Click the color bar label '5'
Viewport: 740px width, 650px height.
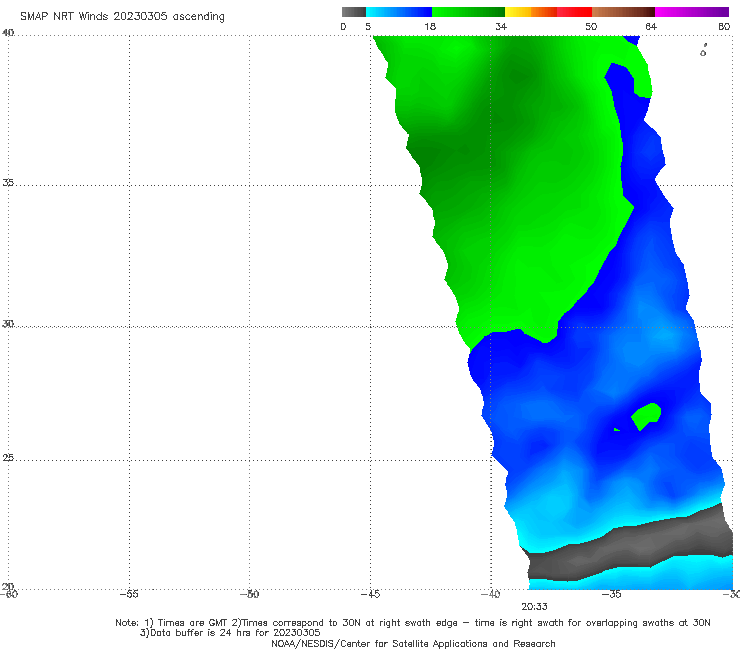click(368, 27)
